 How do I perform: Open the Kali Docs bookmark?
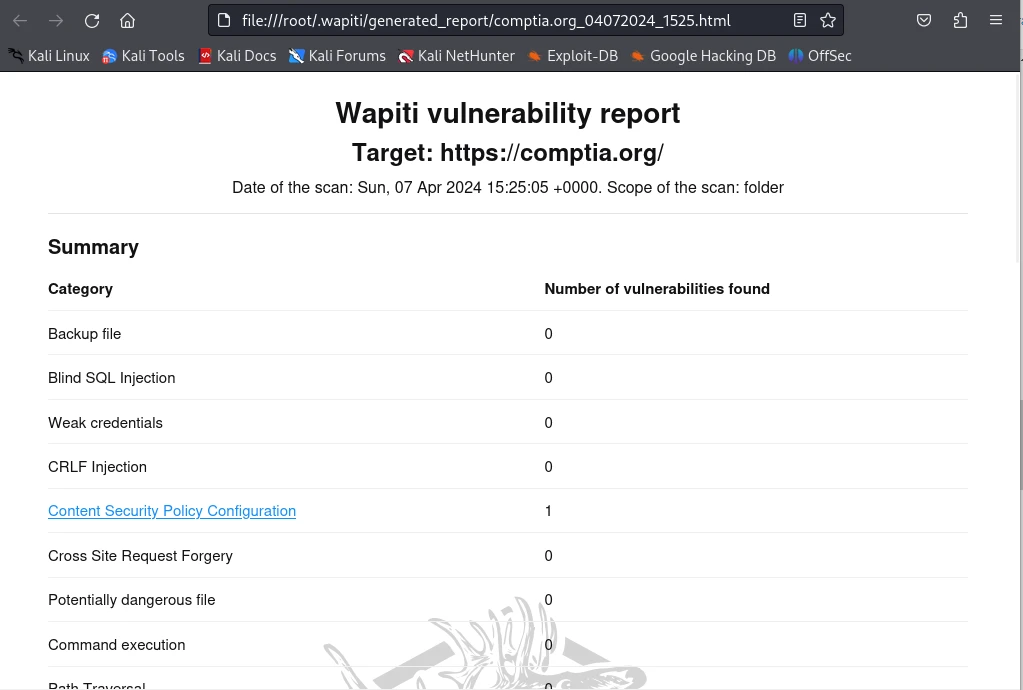click(x=237, y=56)
